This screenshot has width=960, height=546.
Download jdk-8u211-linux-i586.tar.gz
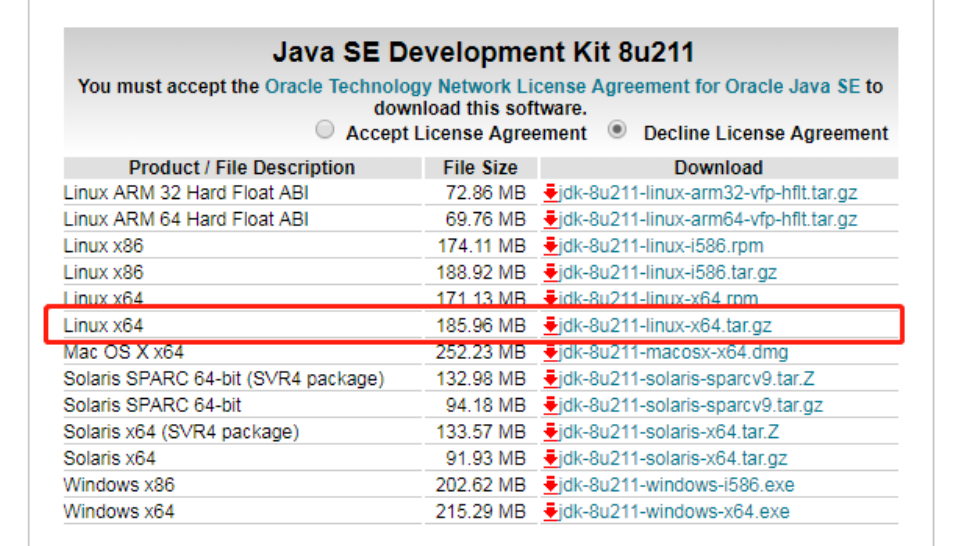coord(667,272)
